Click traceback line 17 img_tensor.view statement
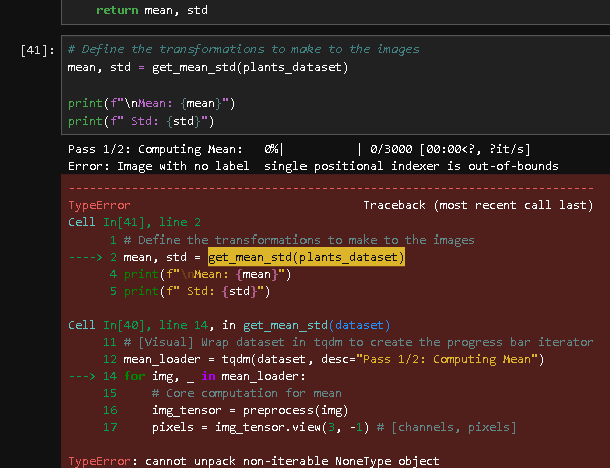610x468 pixels. pyautogui.click(x=334, y=428)
